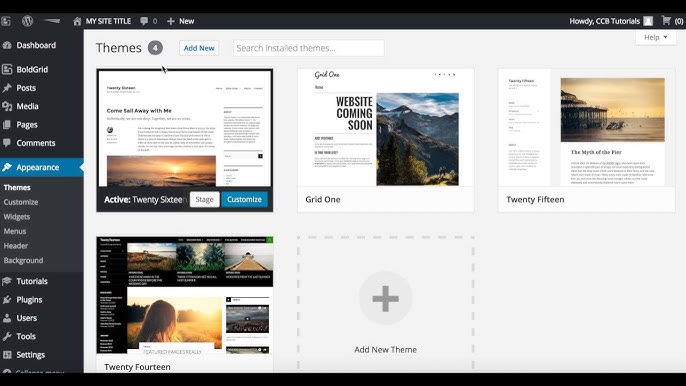The image size is (686, 386).
Task: Click the Twenty Fourteen theme name
Action: [x=137, y=367]
